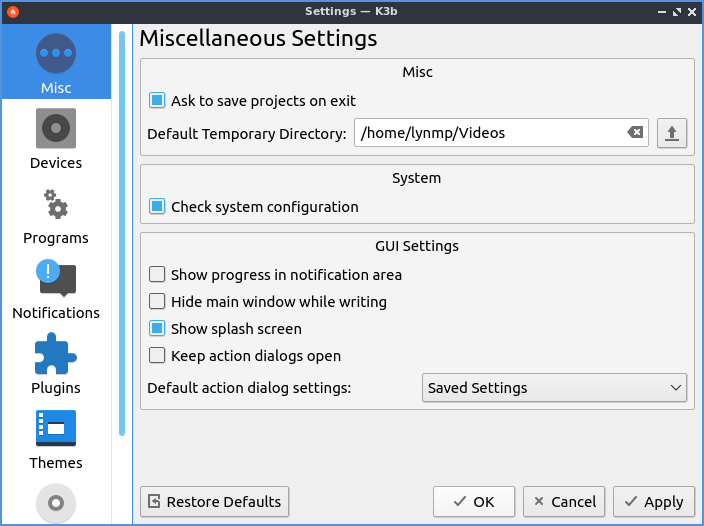Go to Plugins puzzle-piece icon
Image resolution: width=704 pixels, height=526 pixels.
[56, 354]
